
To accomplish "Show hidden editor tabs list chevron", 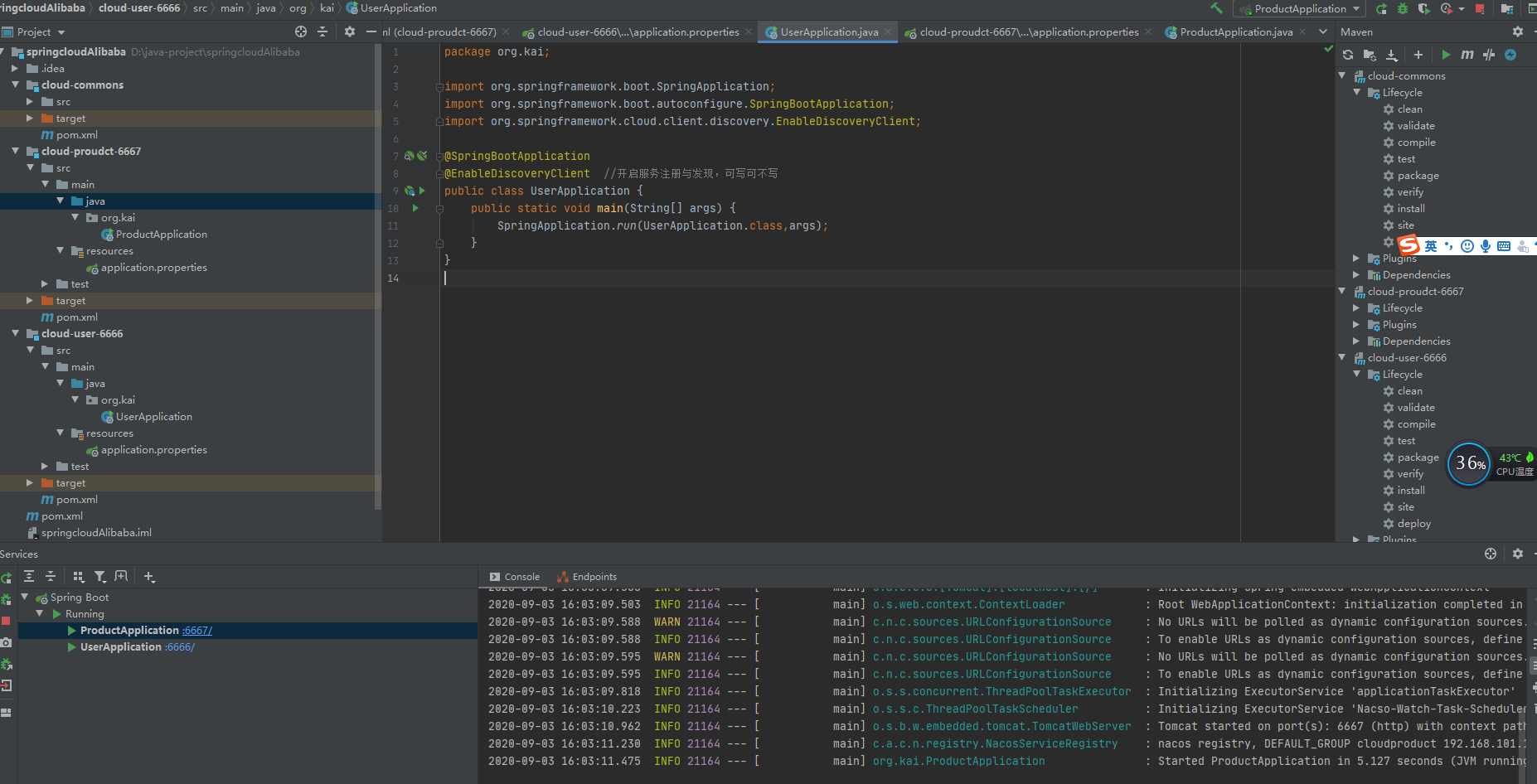I will (1323, 31).
